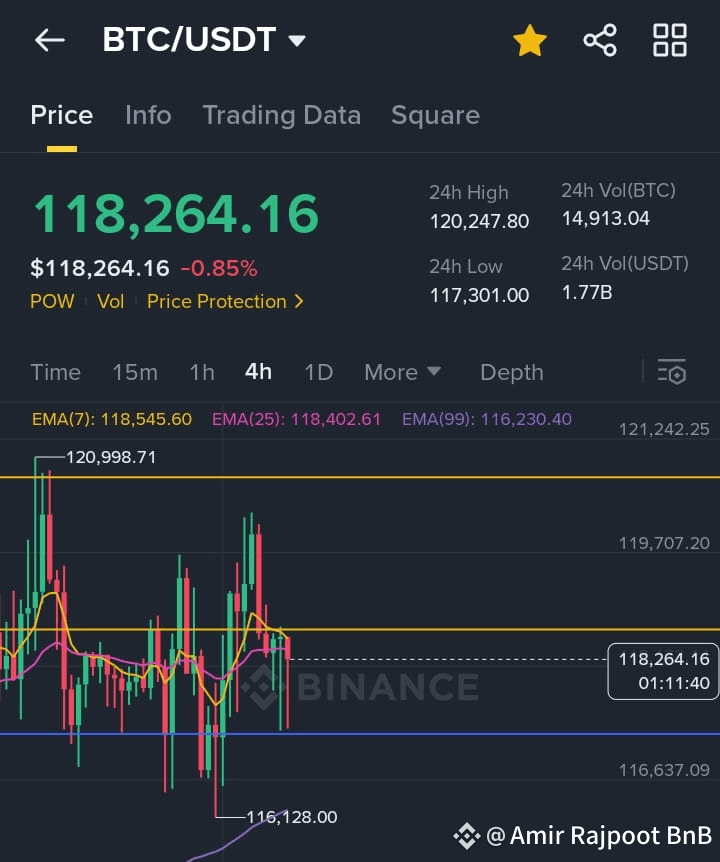
Task: Switch to the Price tab
Action: tap(62, 115)
